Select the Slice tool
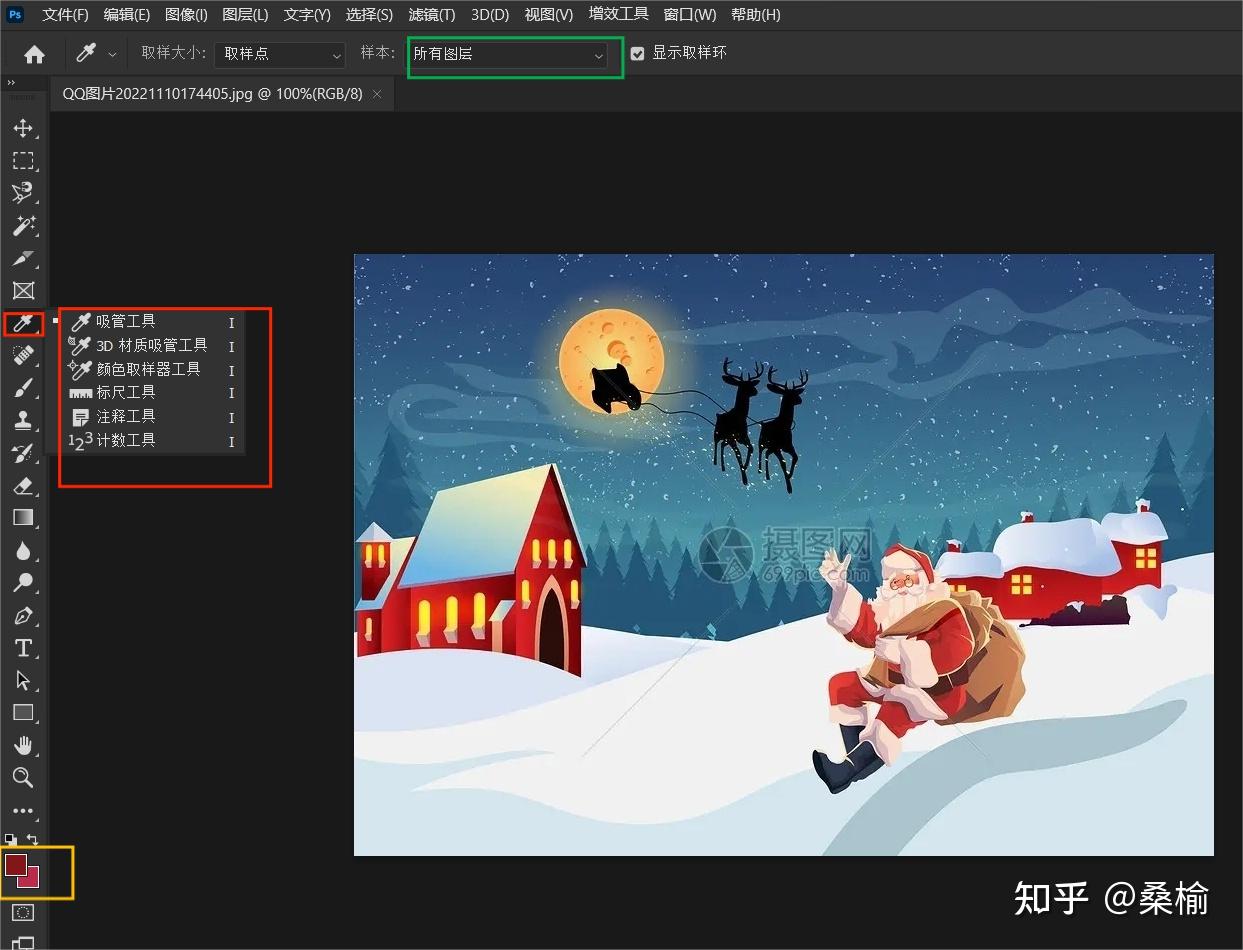Viewport: 1243px width, 950px height. tap(23, 258)
